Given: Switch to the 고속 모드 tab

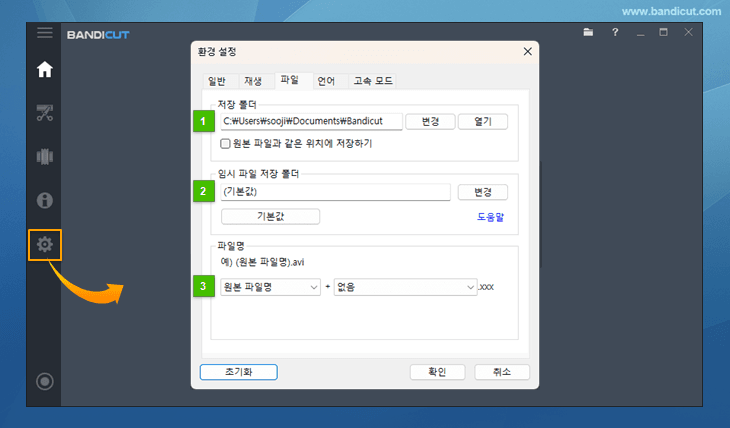Looking at the screenshot, I should coord(373,81).
